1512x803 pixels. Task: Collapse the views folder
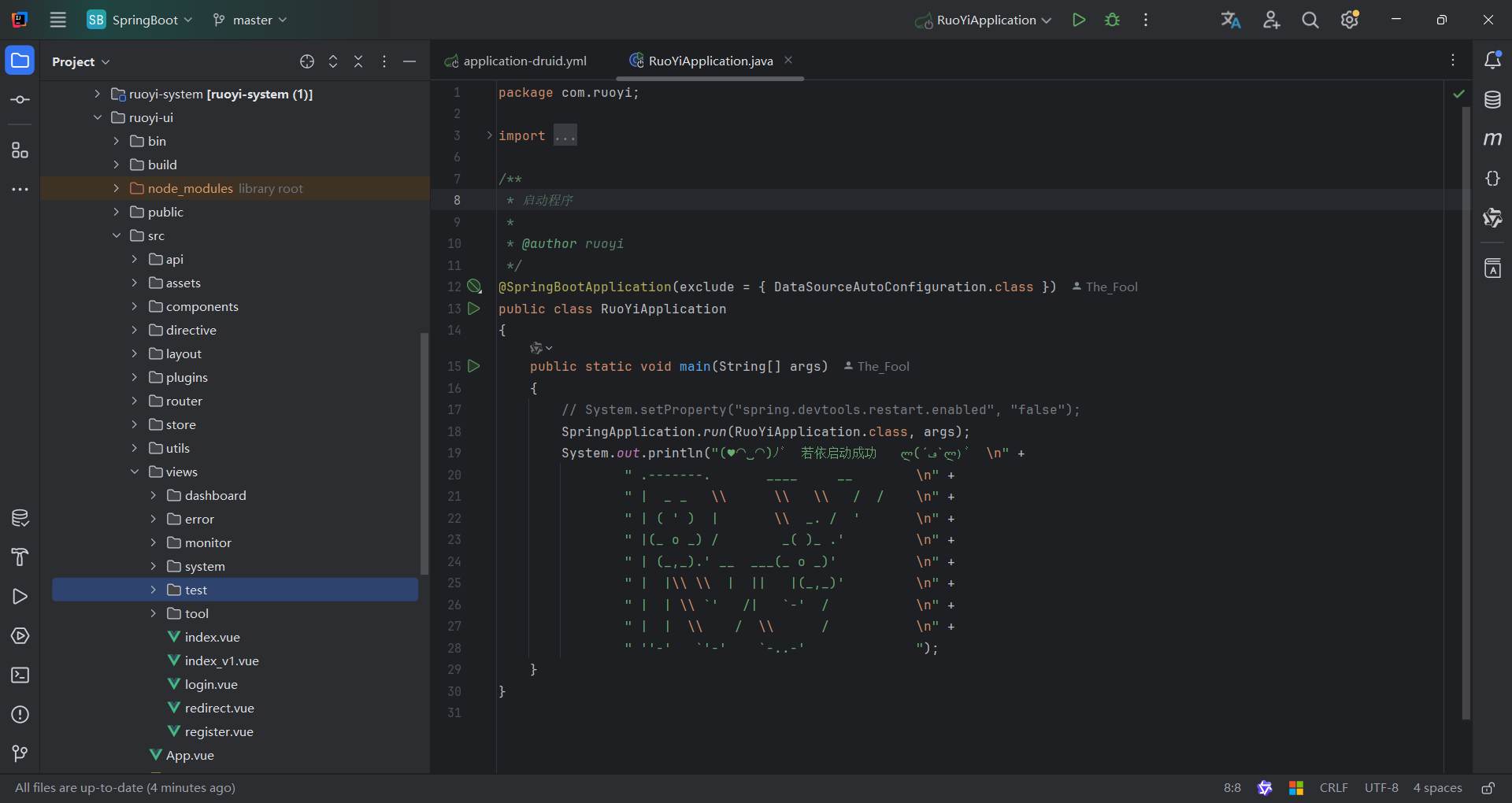(135, 472)
